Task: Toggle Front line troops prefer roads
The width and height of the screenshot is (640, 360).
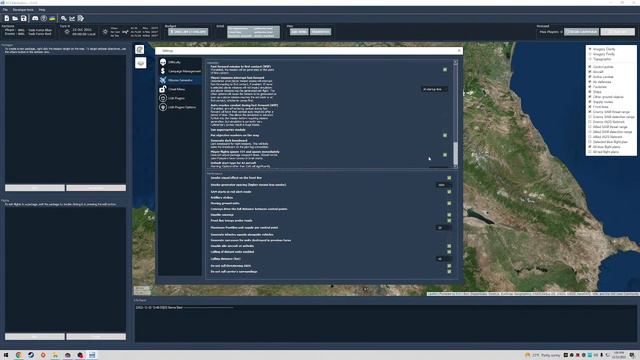Action: 449,220
